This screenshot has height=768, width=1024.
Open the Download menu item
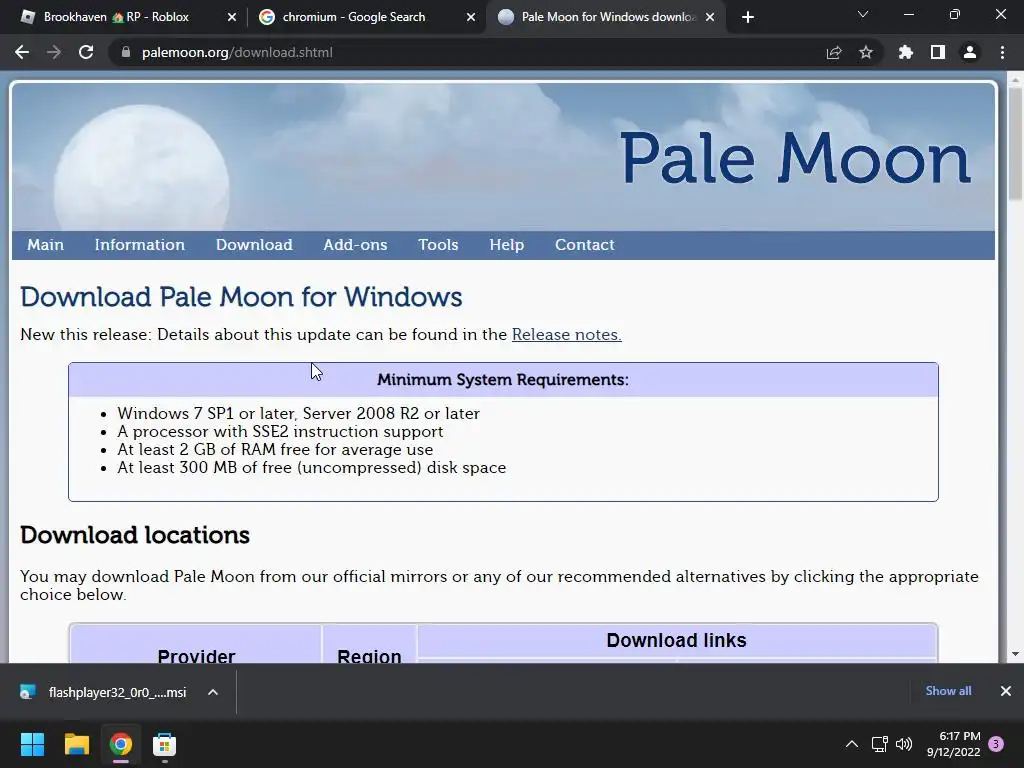(x=254, y=245)
